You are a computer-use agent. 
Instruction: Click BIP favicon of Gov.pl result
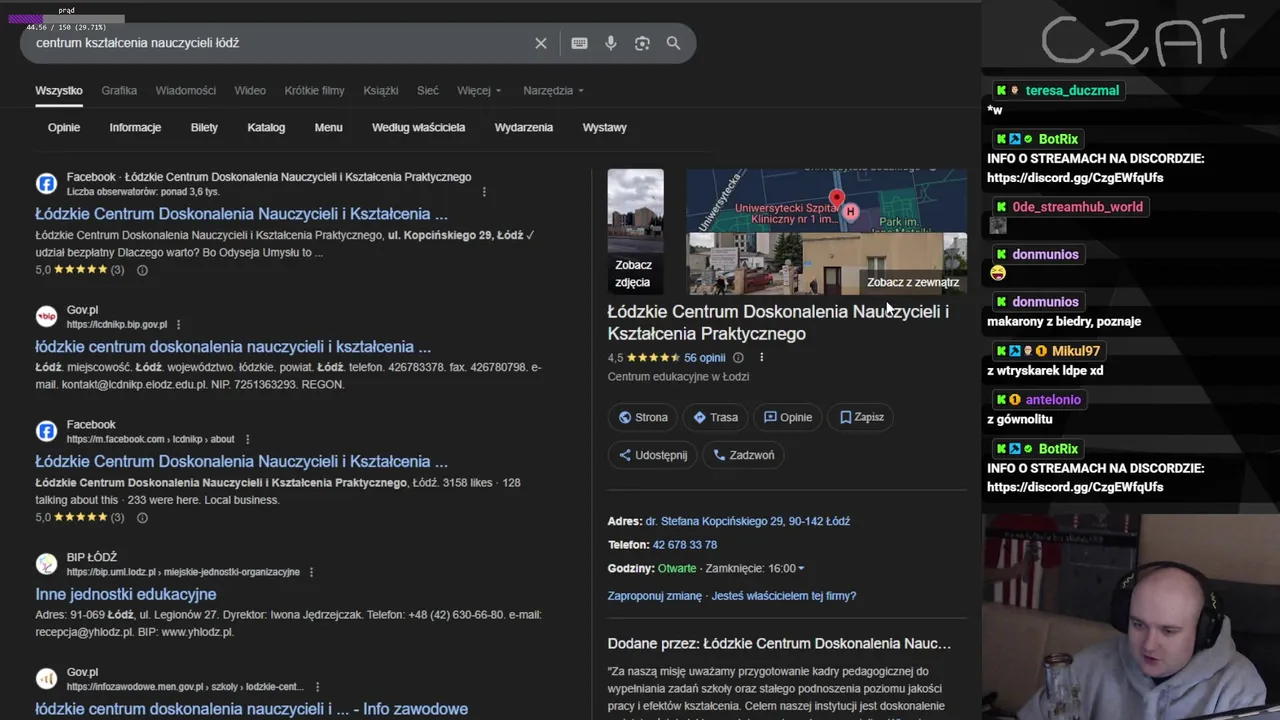pos(46,317)
